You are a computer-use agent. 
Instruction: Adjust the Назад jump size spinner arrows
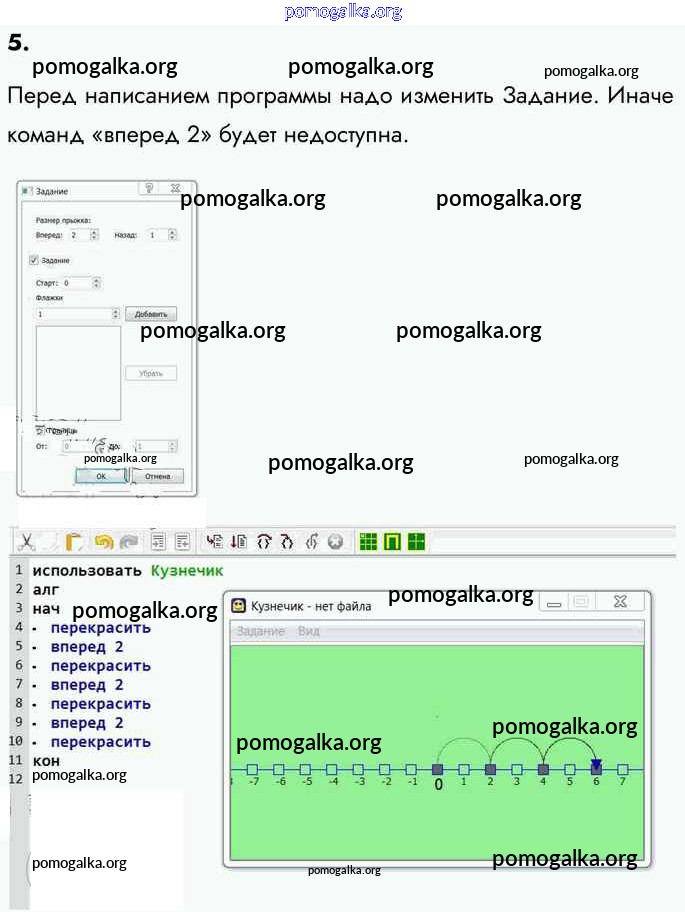172,235
